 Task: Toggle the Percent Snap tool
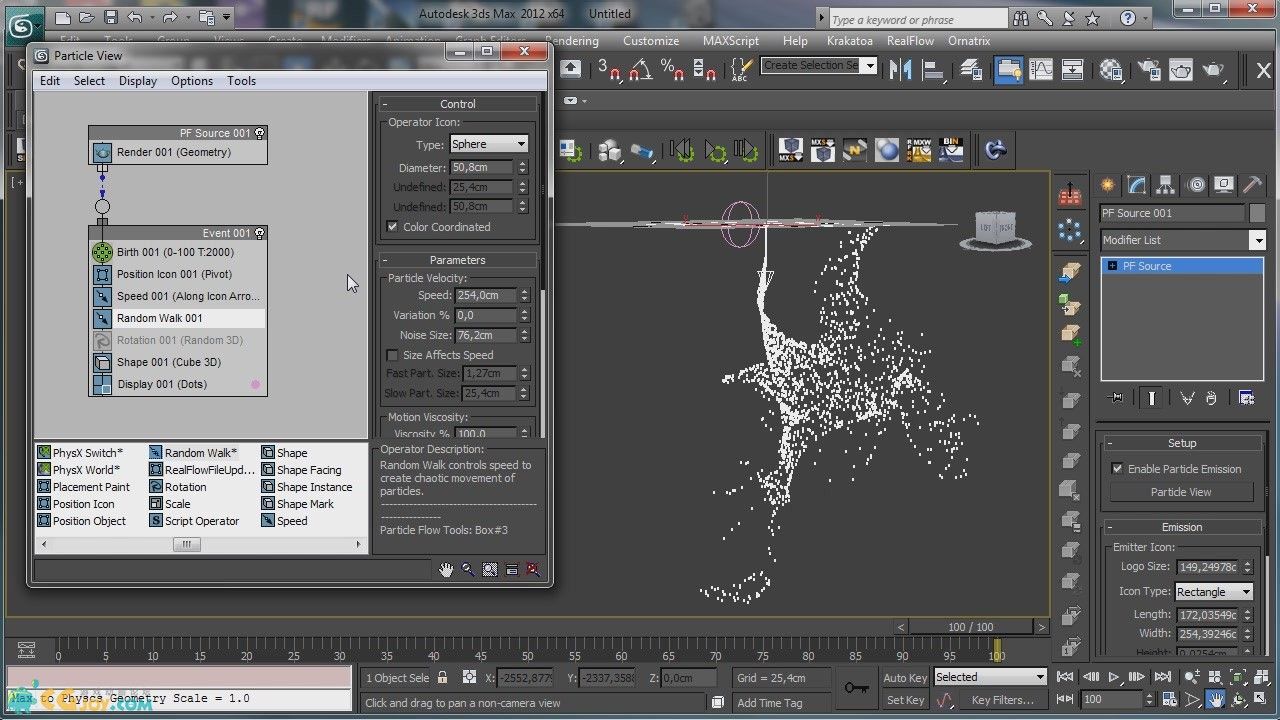(673, 69)
